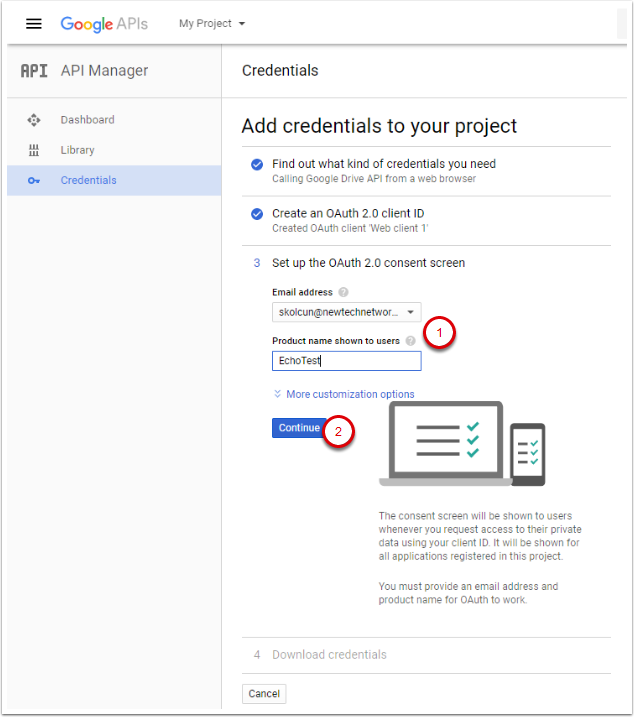
Task: Click the Cancel button
Action: pos(264,694)
